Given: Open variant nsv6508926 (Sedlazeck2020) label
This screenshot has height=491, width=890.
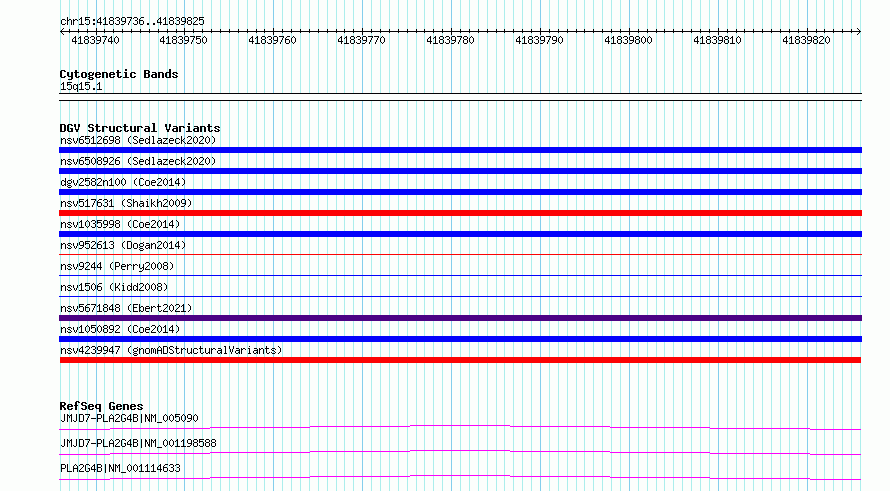Looking at the screenshot, I should [x=138, y=161].
